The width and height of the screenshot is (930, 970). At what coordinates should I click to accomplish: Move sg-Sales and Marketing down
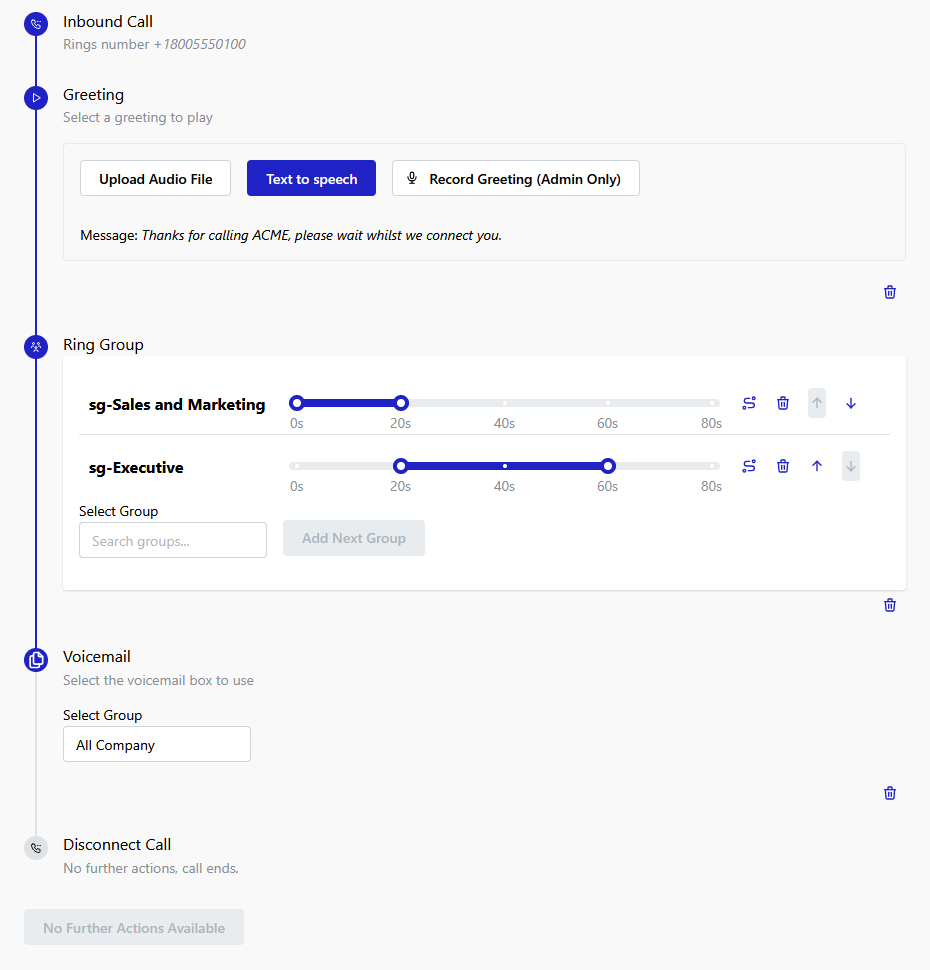(851, 403)
